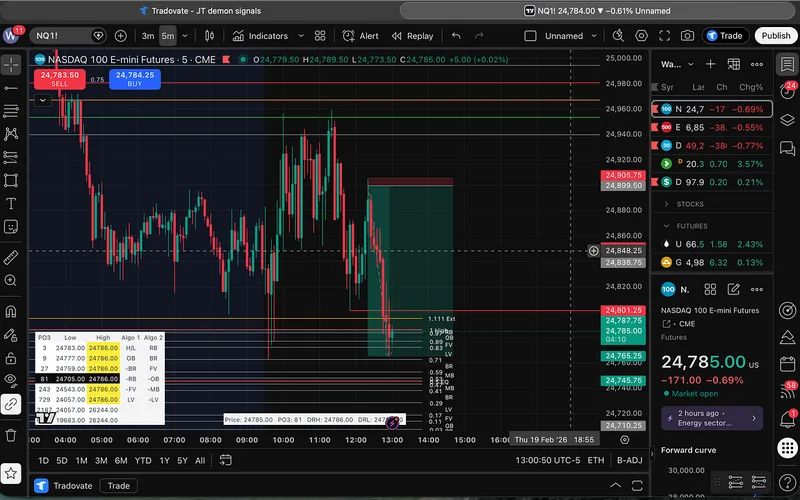Open the chats panel icon
Screen dimensions: 800x500
coord(787,148)
